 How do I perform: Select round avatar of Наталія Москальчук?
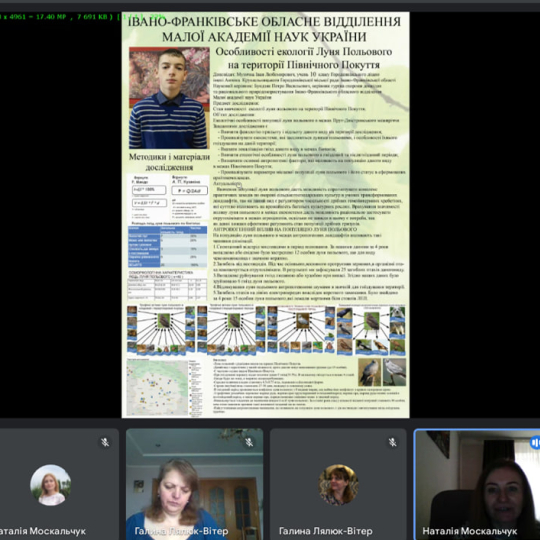[x=51, y=485]
